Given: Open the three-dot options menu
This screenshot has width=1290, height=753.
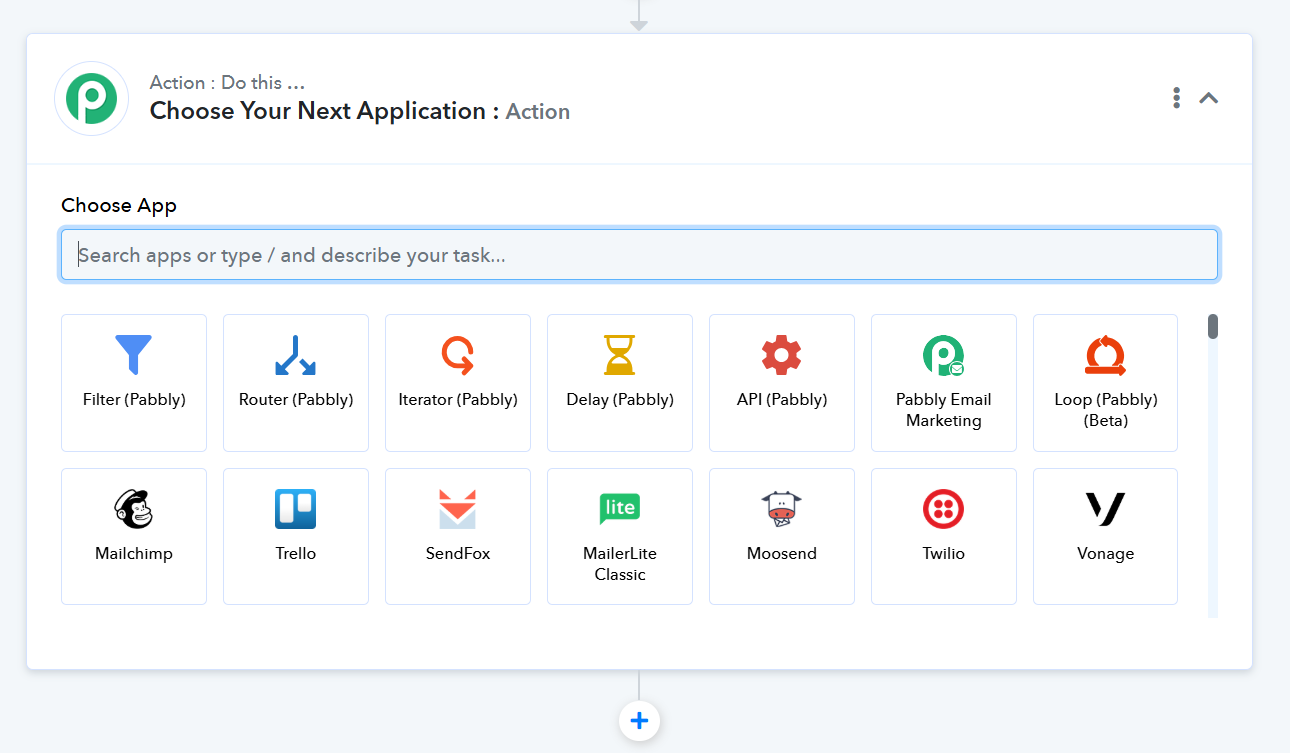Looking at the screenshot, I should (x=1176, y=98).
